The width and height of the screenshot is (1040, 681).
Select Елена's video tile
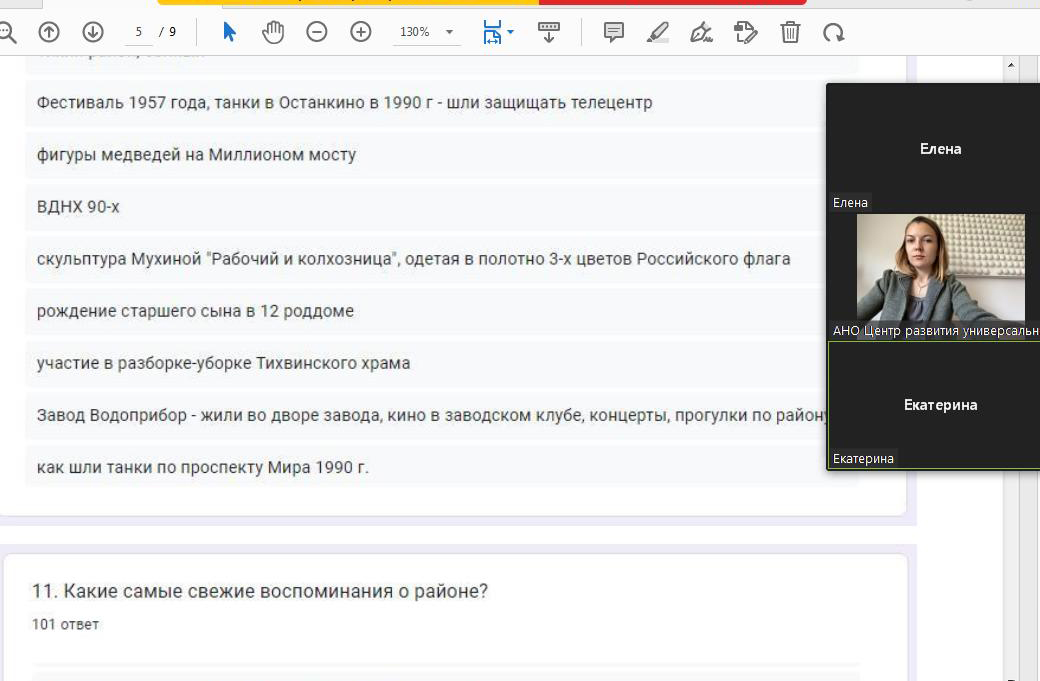(x=933, y=149)
